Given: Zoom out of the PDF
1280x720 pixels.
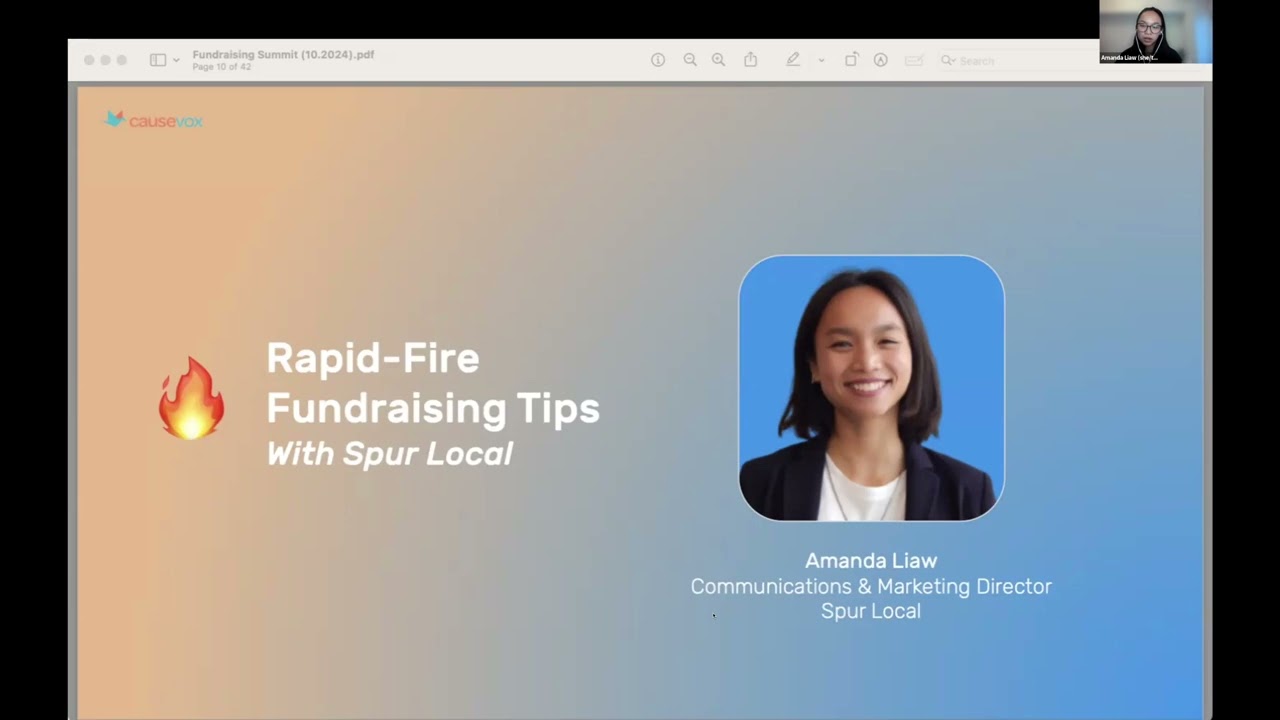Looking at the screenshot, I should (690, 60).
